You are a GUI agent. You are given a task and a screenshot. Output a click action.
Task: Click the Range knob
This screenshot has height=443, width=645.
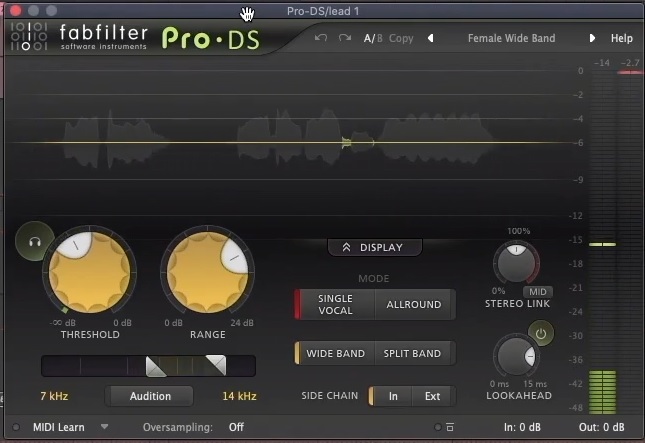pyautogui.click(x=207, y=271)
